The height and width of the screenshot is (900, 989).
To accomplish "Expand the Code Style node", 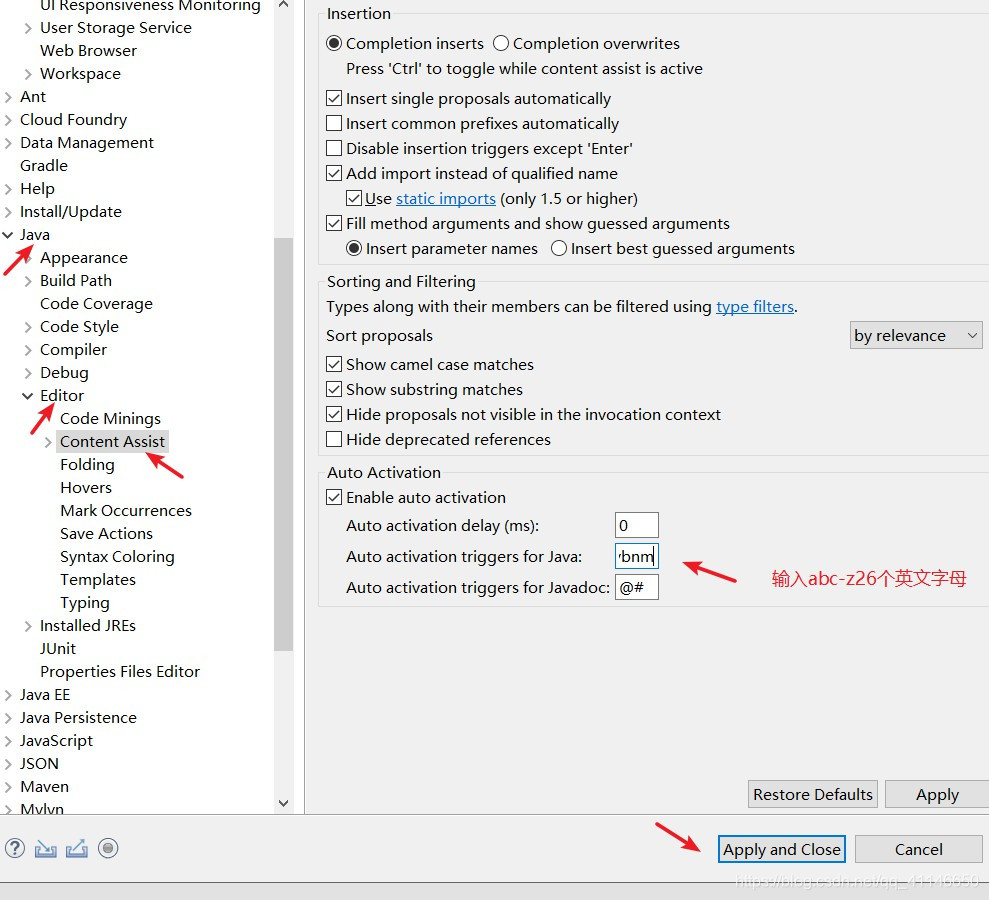I will (28, 327).
